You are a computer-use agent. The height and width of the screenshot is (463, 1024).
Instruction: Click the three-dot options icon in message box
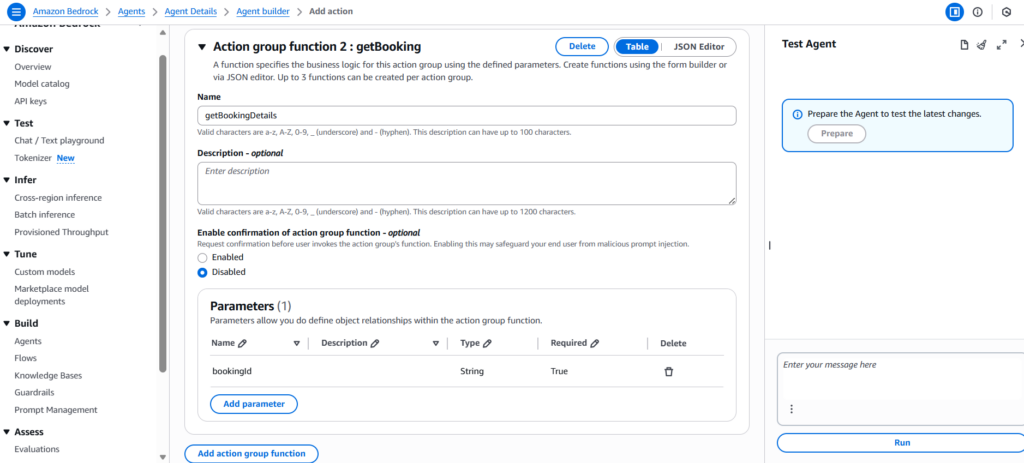point(792,409)
